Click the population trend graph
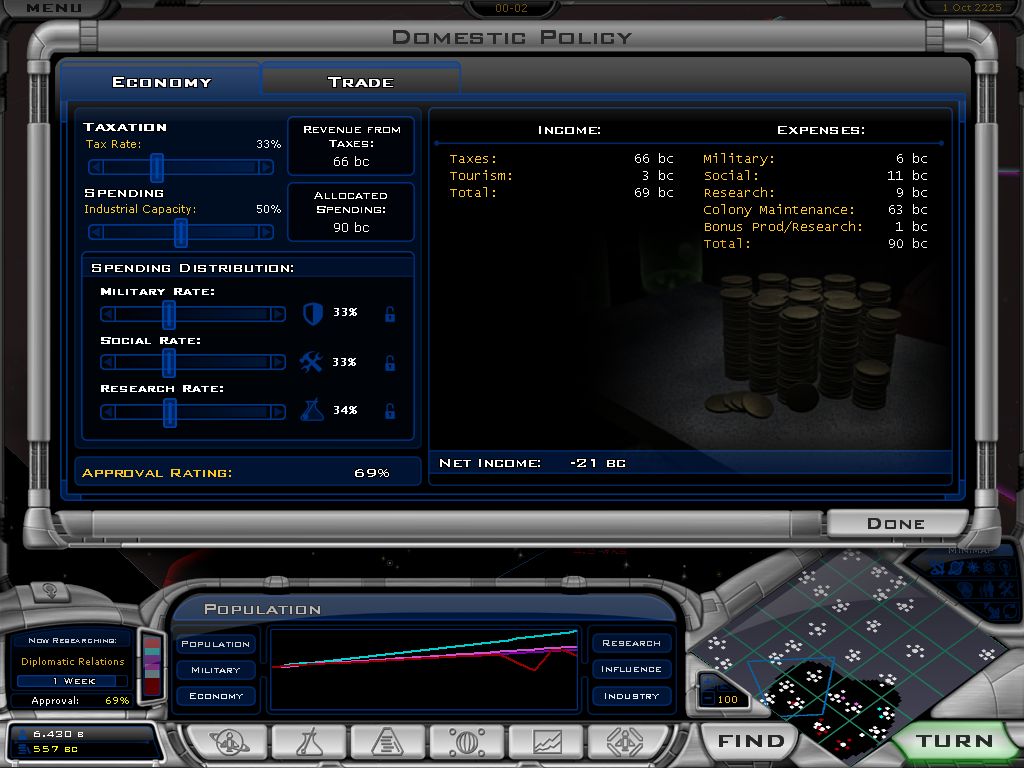This screenshot has height=768, width=1024. 424,669
